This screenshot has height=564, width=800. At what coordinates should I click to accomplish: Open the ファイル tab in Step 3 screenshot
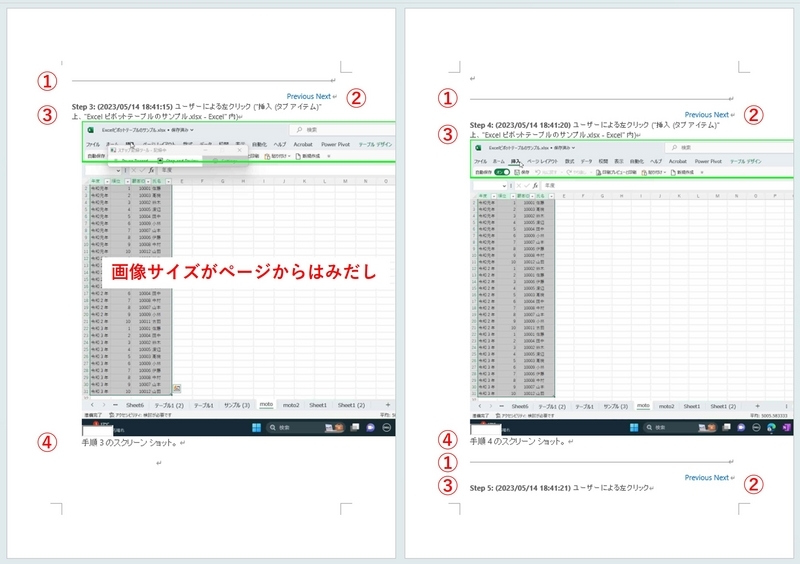pos(92,144)
